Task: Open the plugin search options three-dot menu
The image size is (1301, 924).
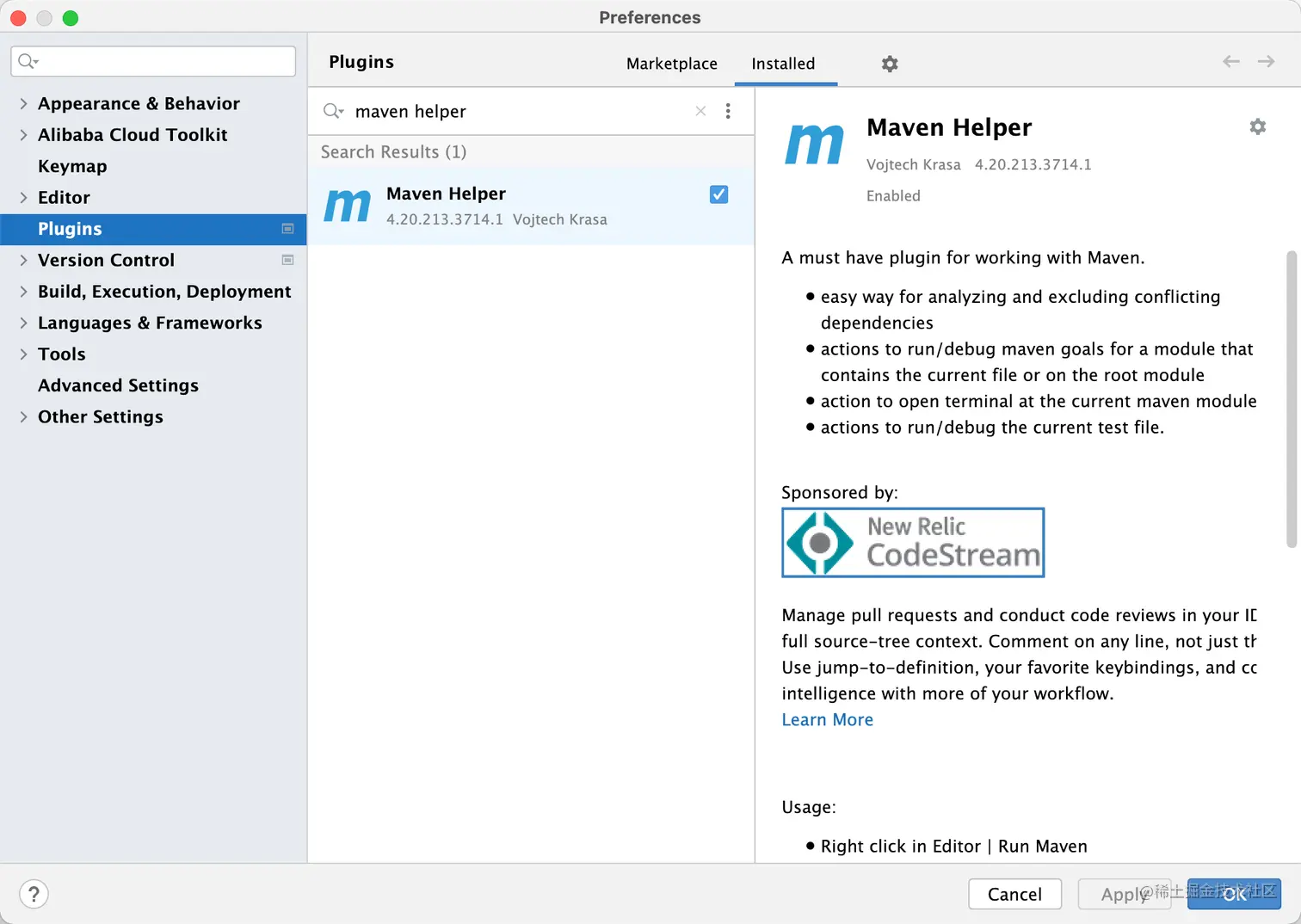Action: click(x=728, y=111)
